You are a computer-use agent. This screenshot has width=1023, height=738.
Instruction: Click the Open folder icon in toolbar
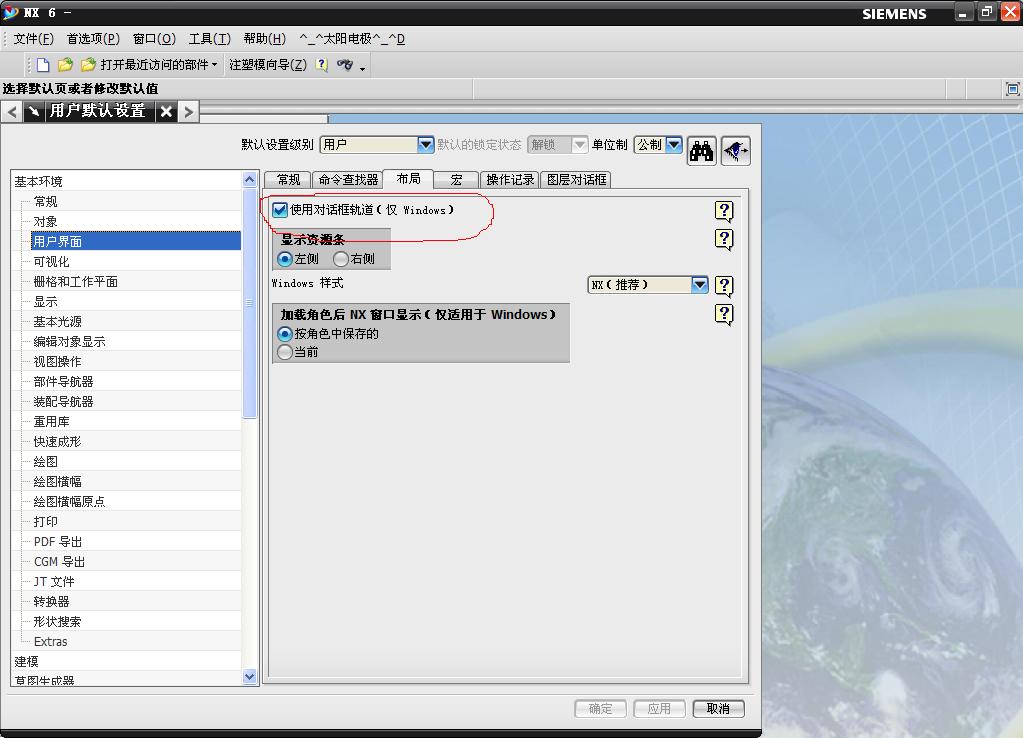[65, 65]
